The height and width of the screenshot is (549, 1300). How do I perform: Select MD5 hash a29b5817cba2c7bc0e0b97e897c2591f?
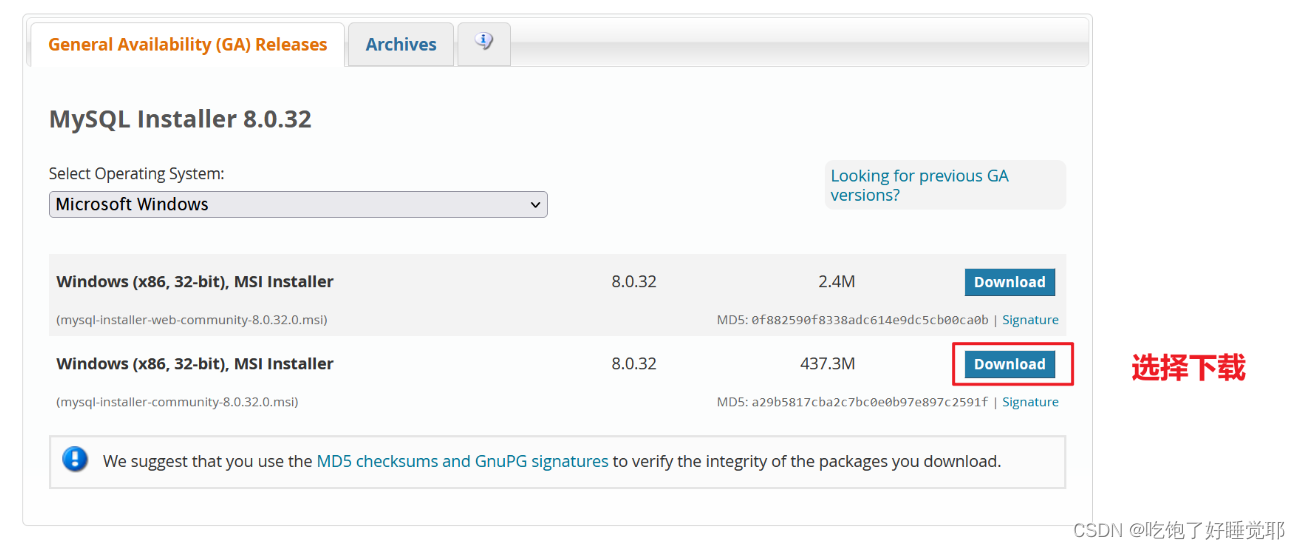point(869,402)
